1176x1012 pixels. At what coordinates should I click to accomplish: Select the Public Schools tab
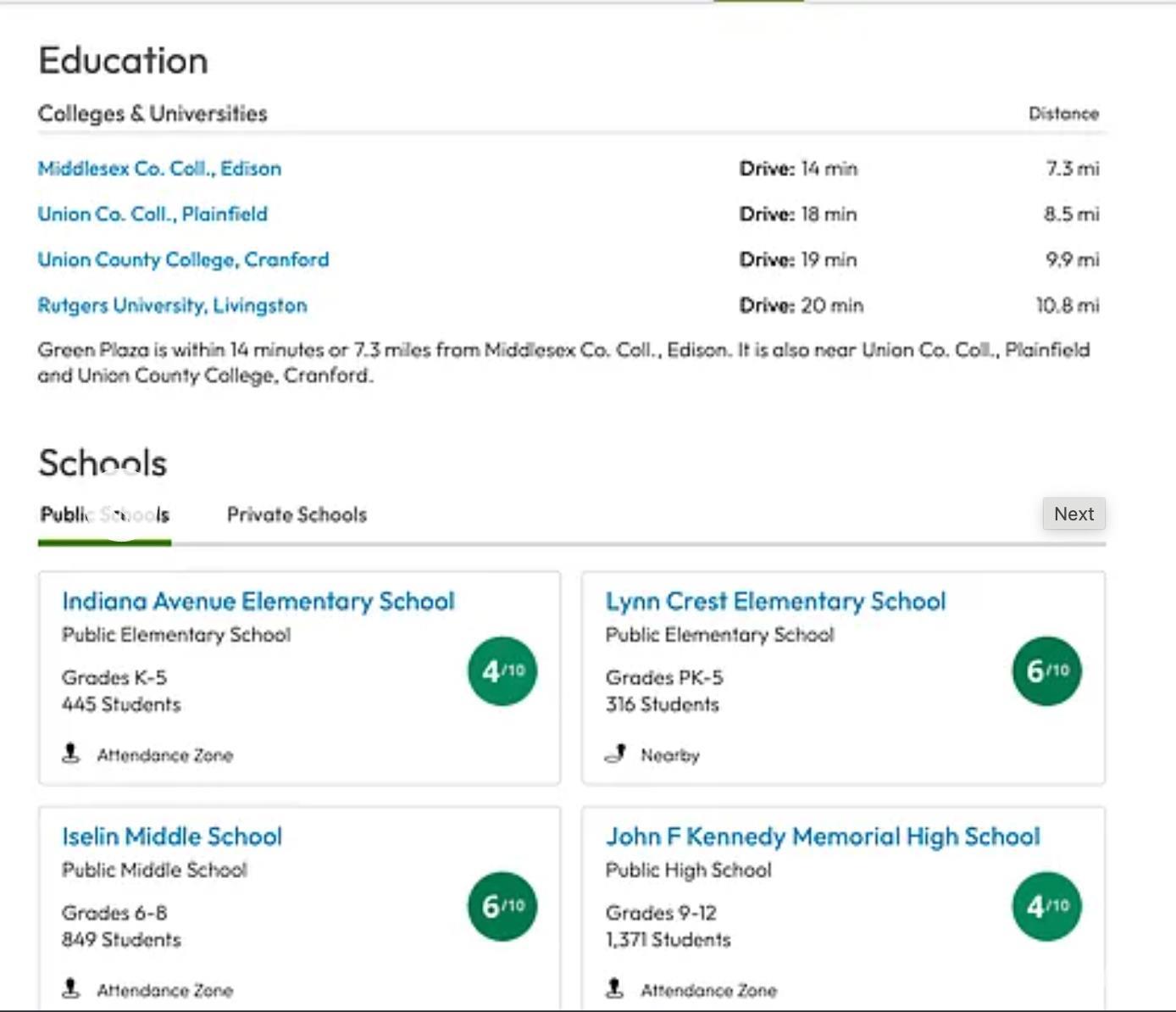[x=105, y=514]
